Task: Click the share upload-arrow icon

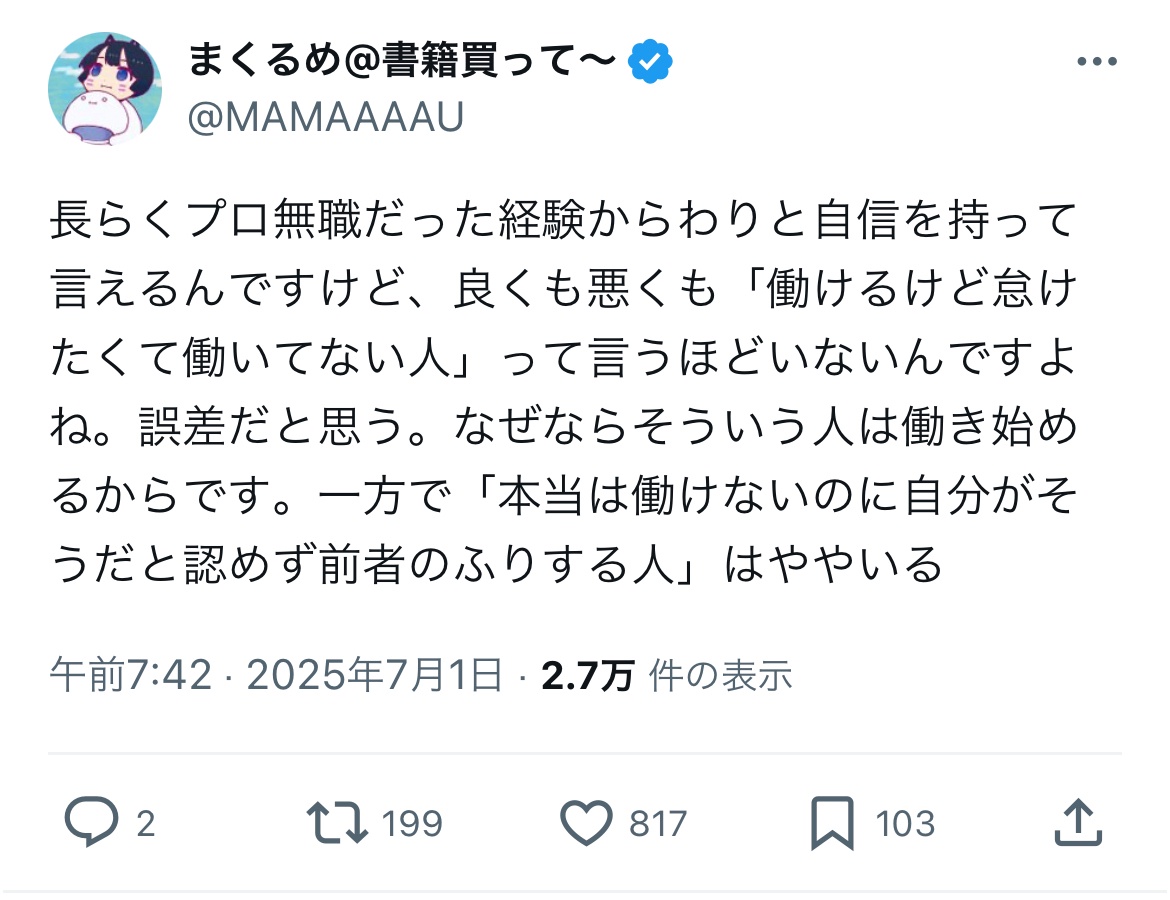Action: click(x=1078, y=822)
